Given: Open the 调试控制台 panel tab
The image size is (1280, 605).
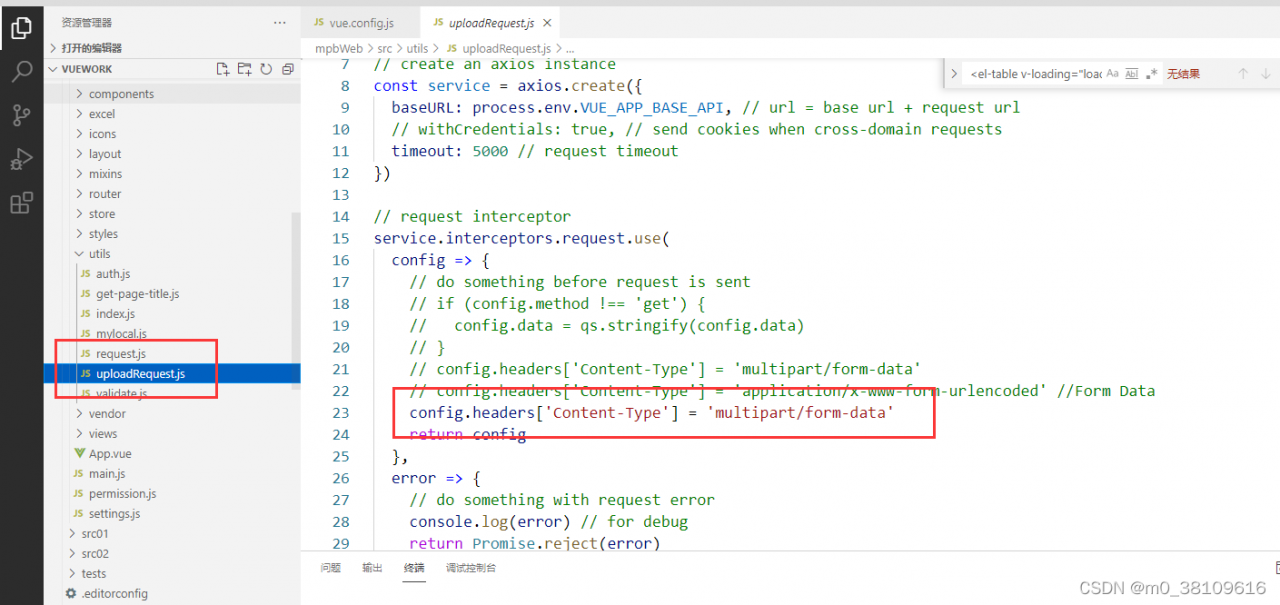Looking at the screenshot, I should click(x=471, y=568).
